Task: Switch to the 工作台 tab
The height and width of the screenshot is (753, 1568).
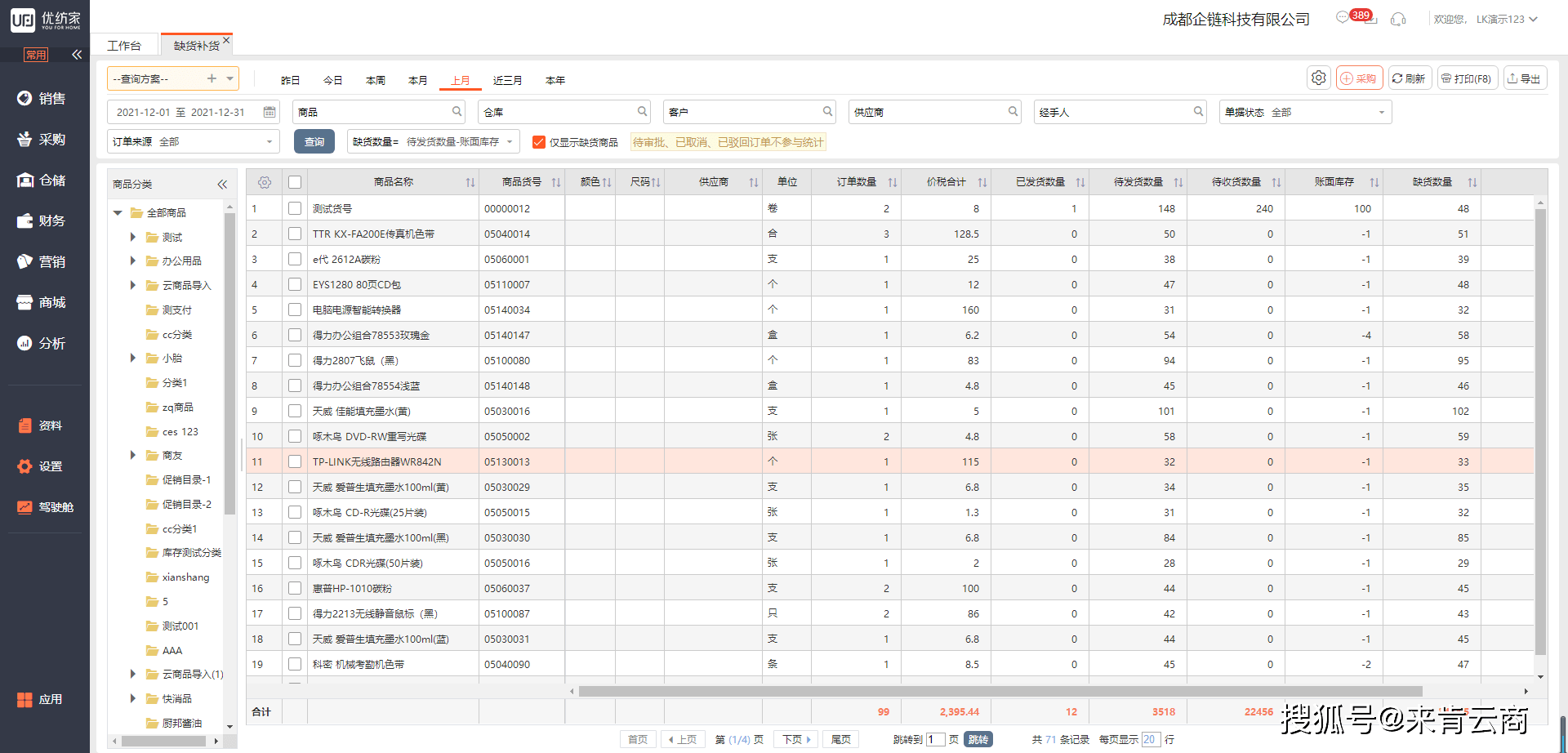Action: [124, 46]
